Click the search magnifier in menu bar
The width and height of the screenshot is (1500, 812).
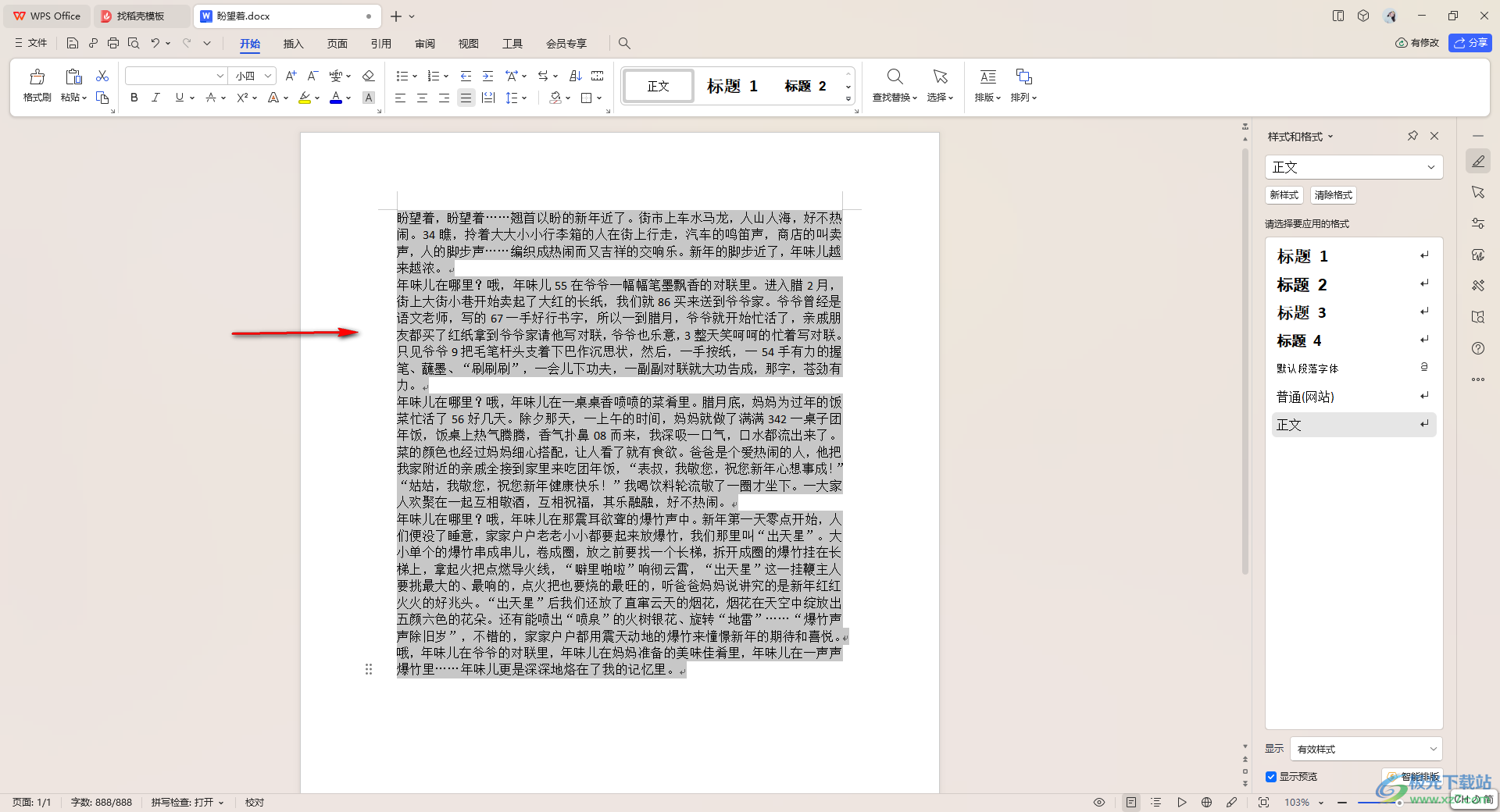[x=624, y=43]
